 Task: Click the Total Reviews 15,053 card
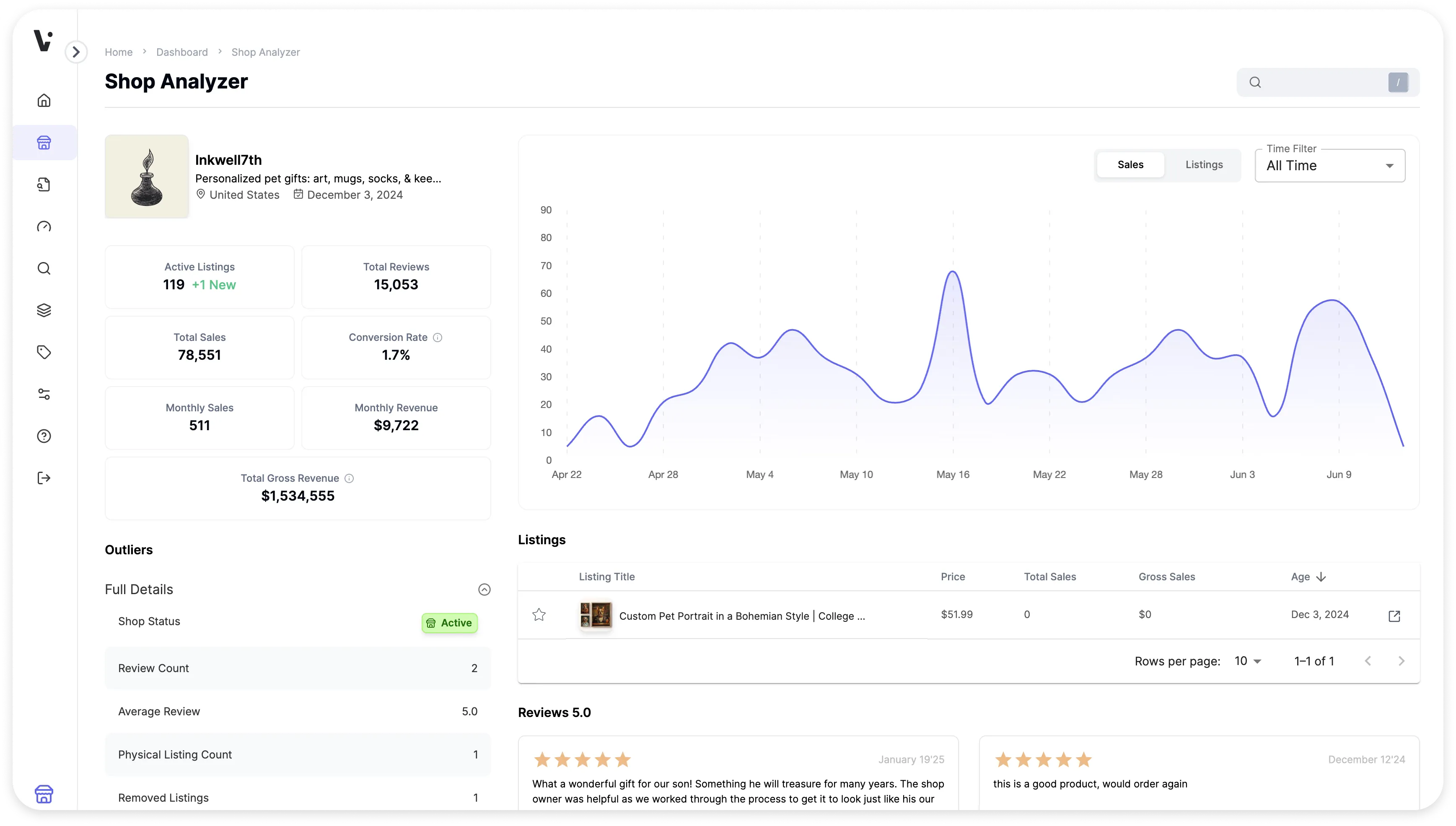(396, 277)
